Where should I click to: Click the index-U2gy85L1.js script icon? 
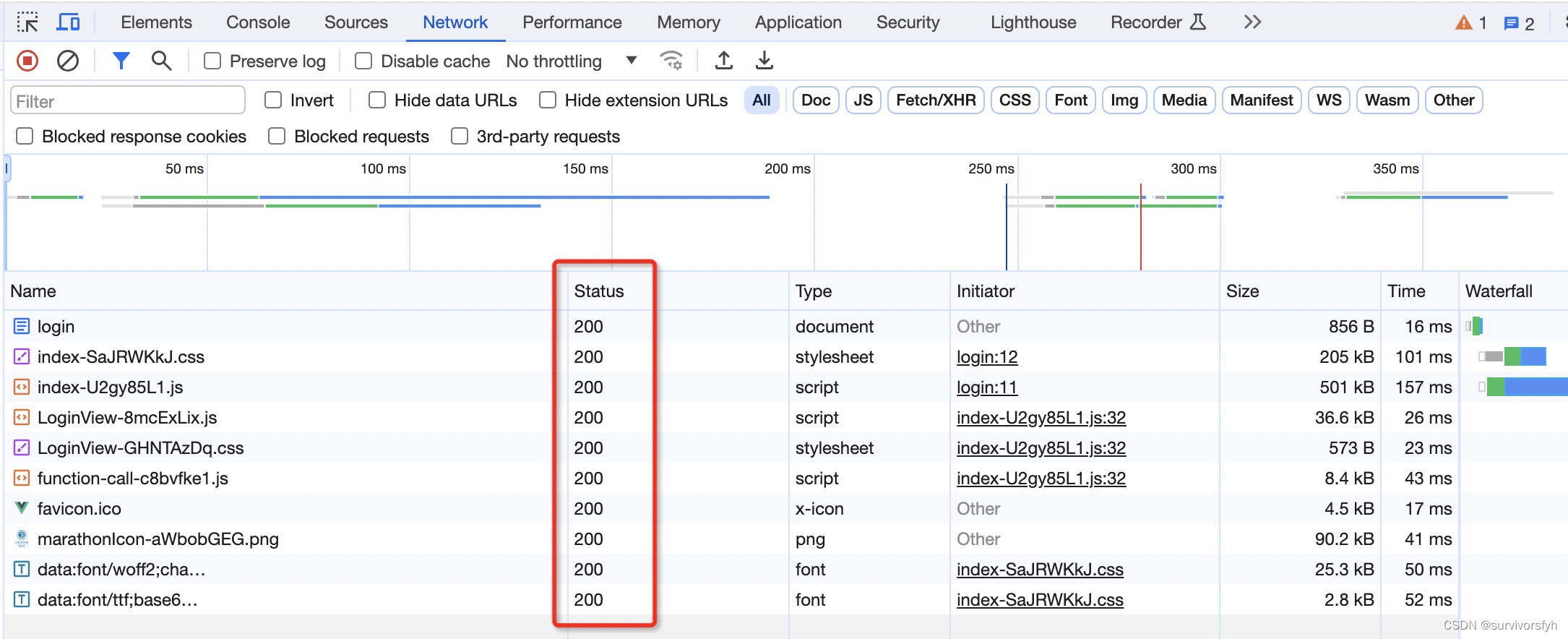coord(22,387)
